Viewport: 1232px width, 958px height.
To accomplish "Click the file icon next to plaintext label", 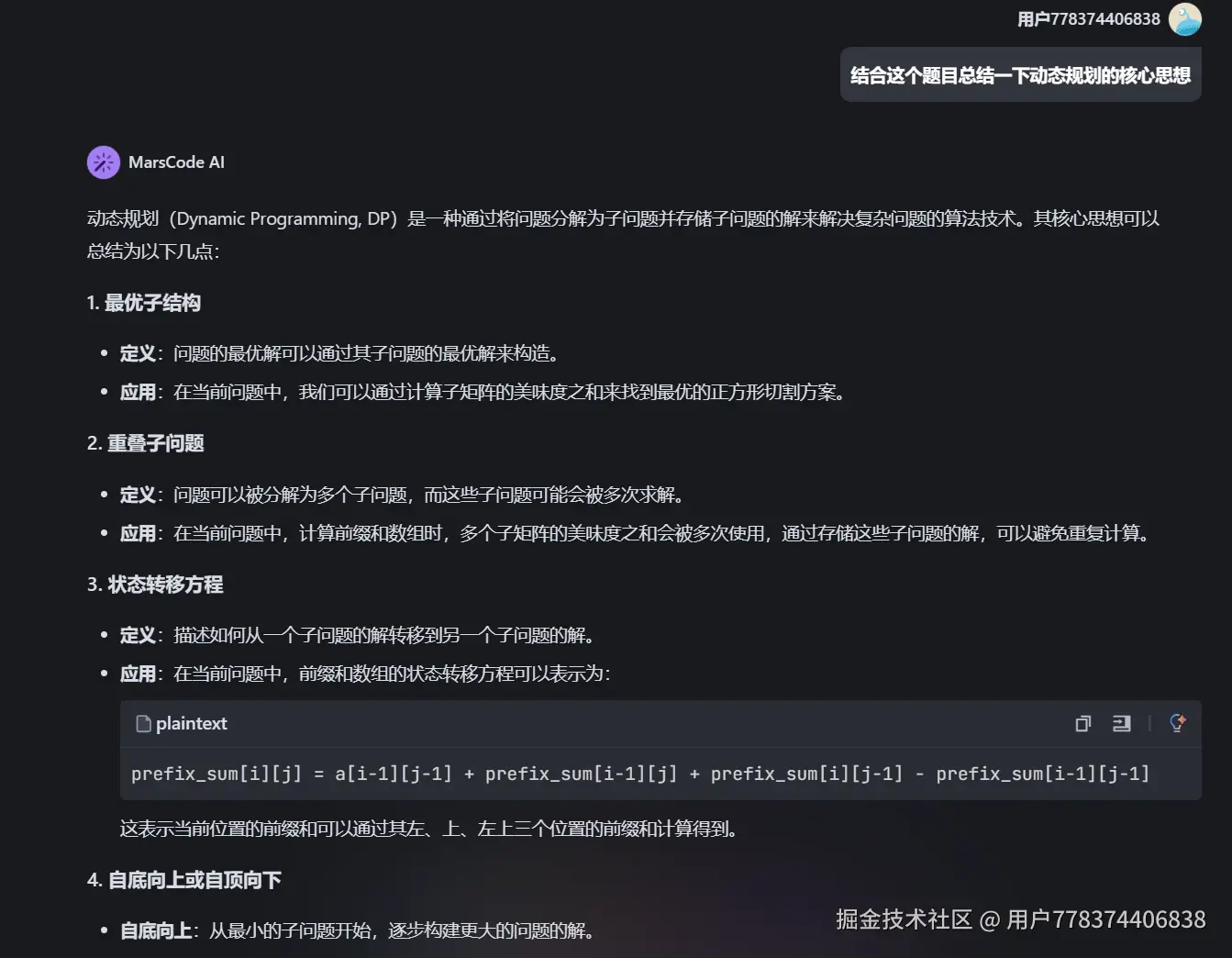I will pos(144,723).
